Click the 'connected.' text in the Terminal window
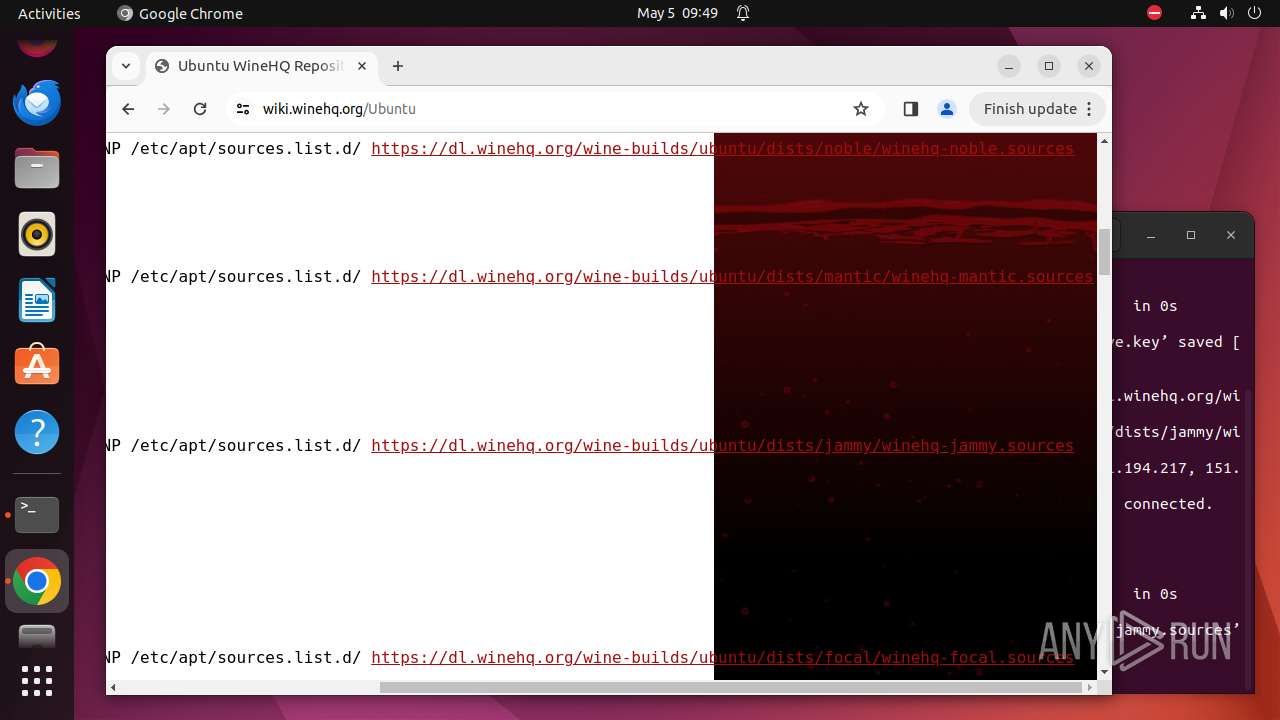Viewport: 1280px width, 720px height. 1168,504
